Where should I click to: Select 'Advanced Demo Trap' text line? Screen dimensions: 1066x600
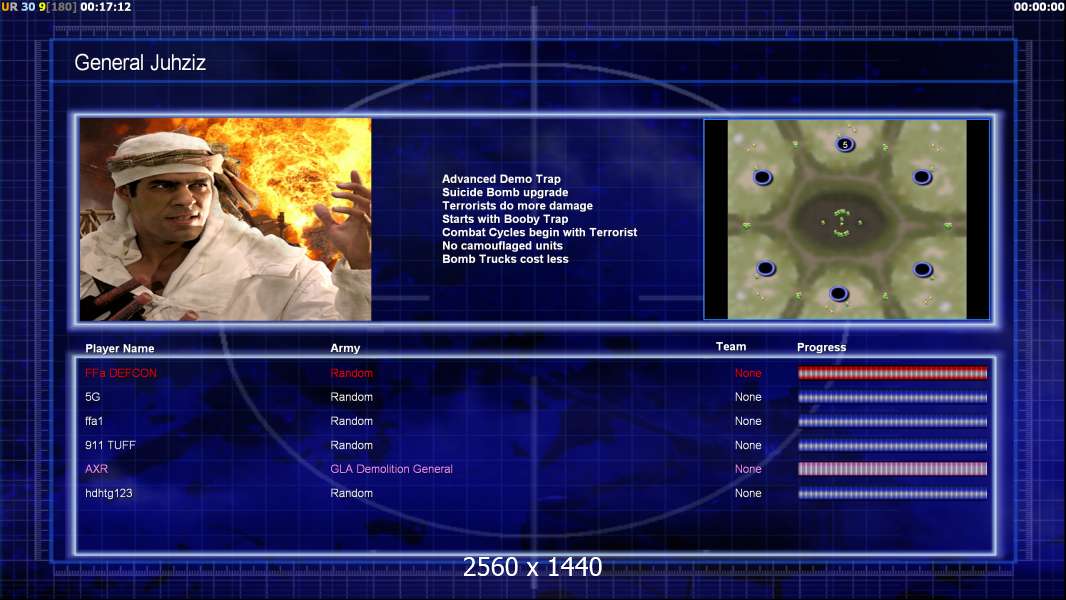point(501,179)
